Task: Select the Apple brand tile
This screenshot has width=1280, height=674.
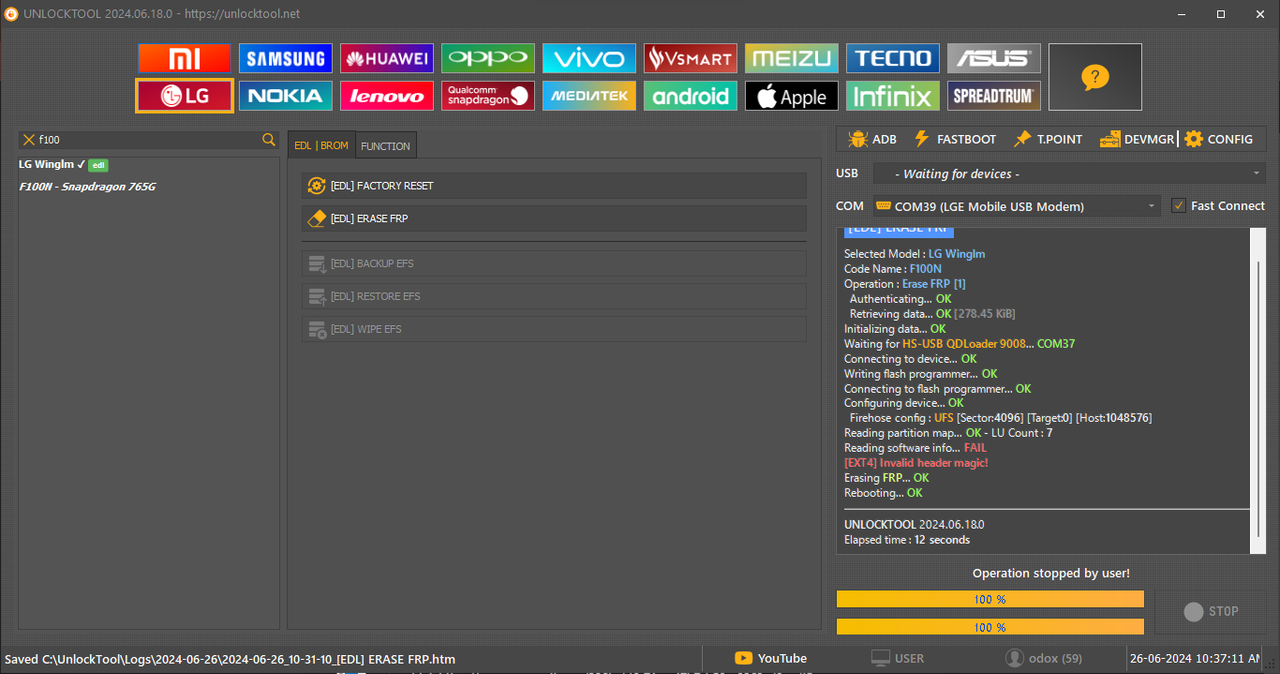Action: [x=791, y=96]
